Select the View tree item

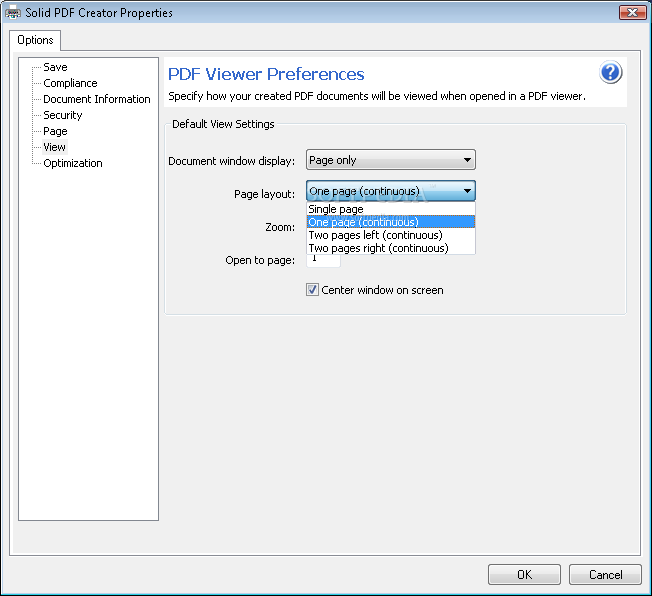pyautogui.click(x=54, y=147)
